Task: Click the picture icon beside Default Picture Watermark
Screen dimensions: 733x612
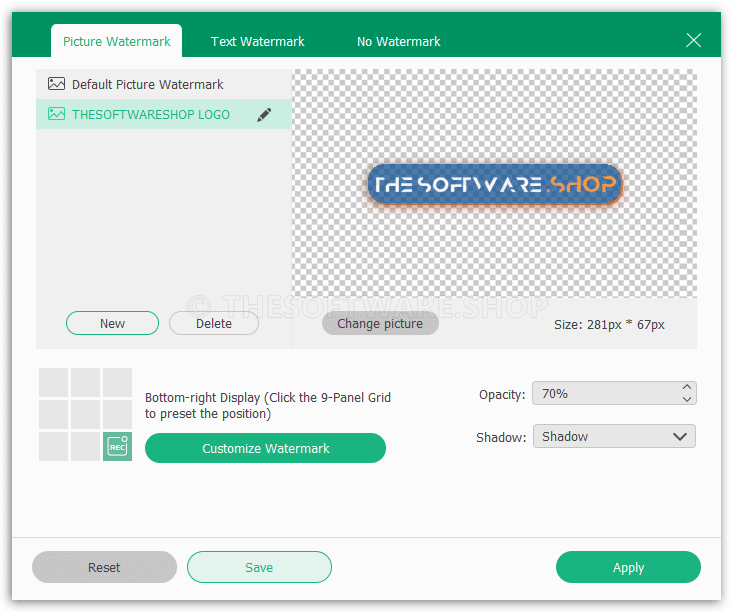Action: [x=57, y=84]
